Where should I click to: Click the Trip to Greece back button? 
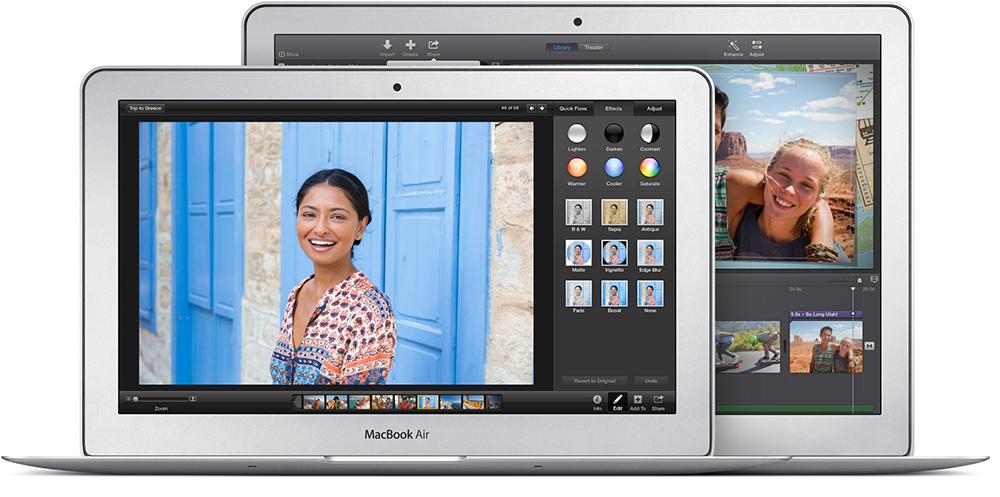point(146,108)
